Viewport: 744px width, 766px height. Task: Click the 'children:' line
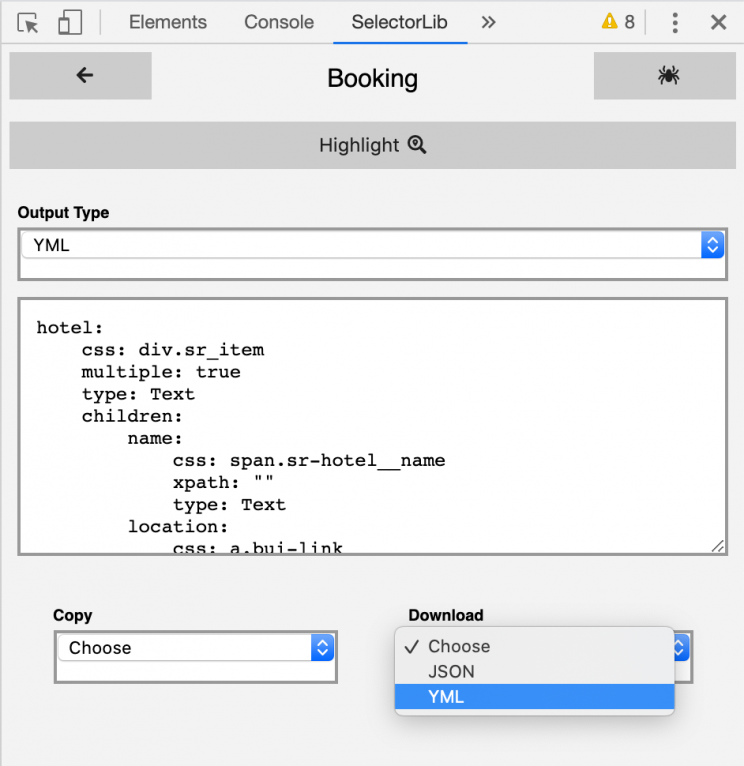(132, 416)
